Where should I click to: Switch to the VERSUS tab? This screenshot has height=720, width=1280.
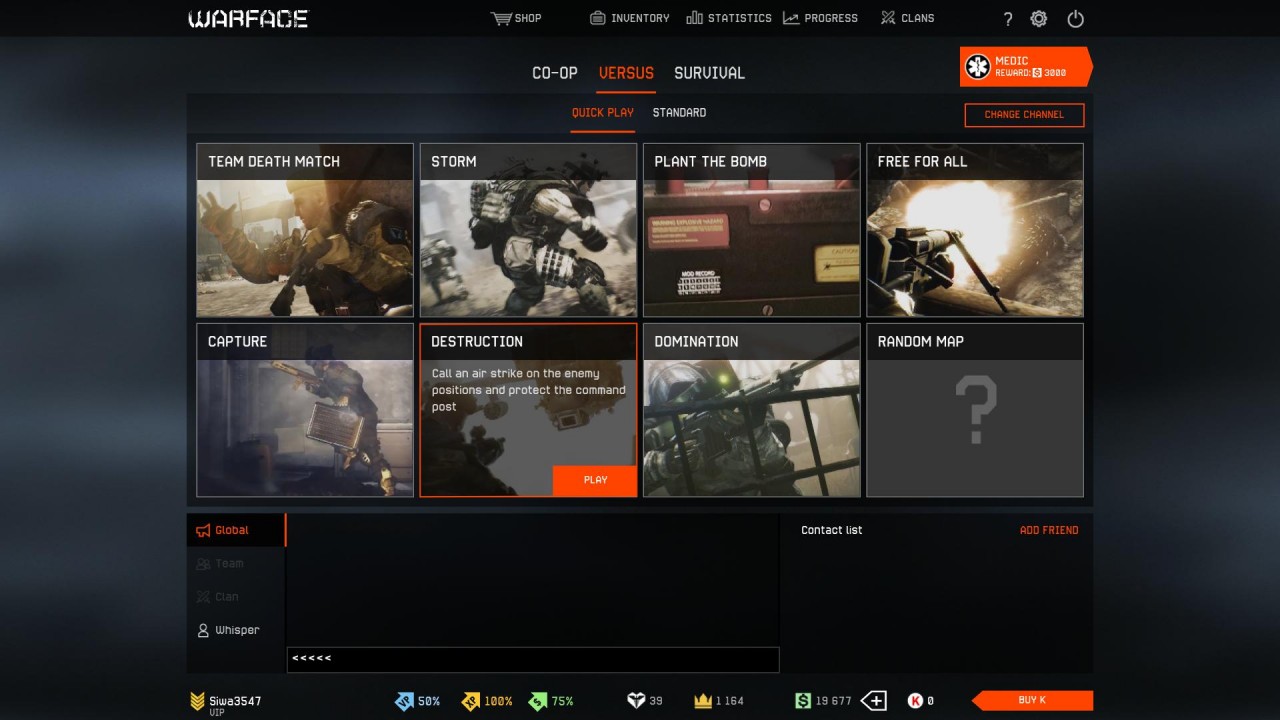pos(626,73)
